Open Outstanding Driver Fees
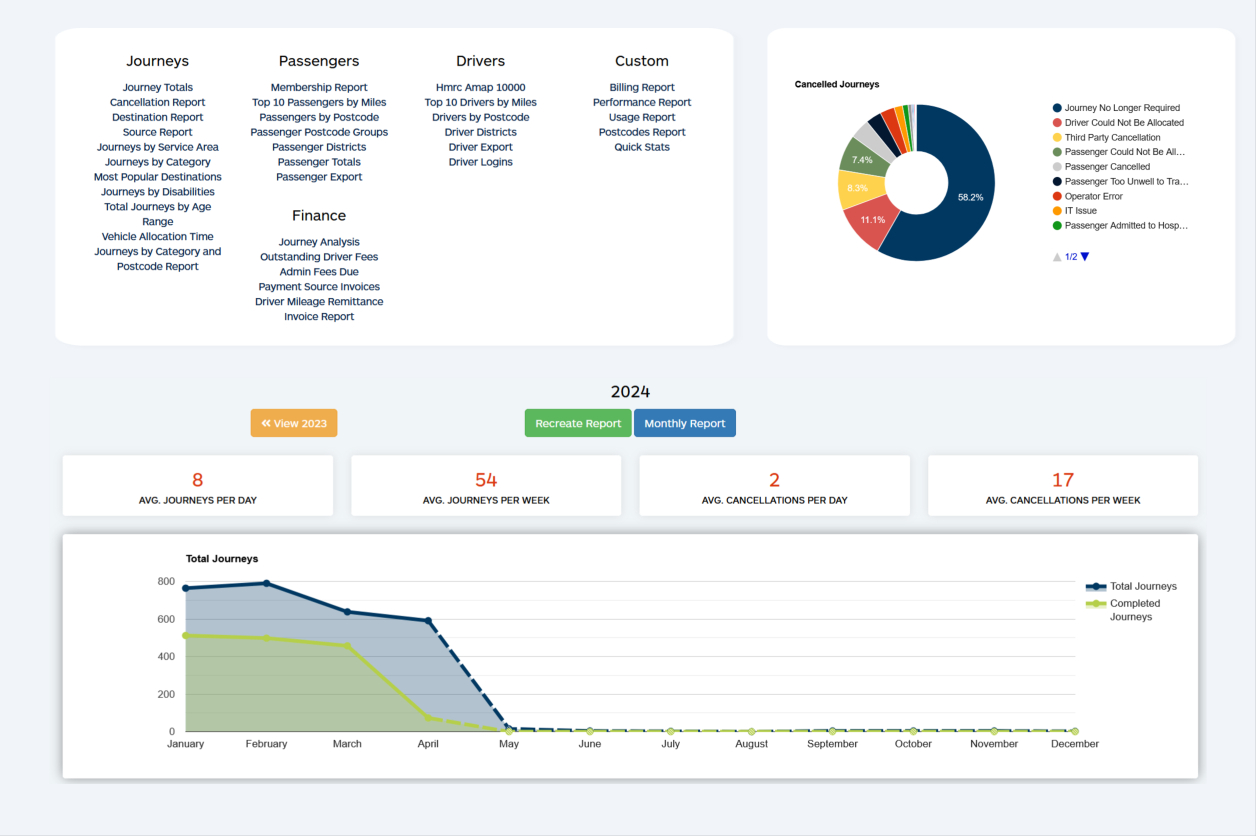Screen dimensions: 1256x836 319,256
